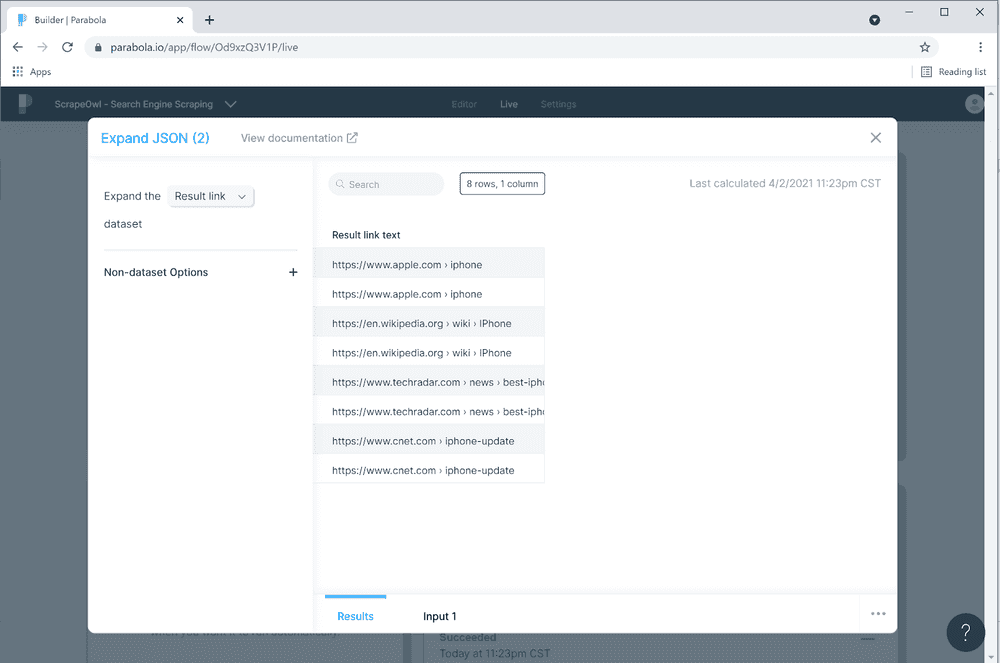Screen dimensions: 1000x663
Task: Close the Builder | Parabola tab
Action: (180, 20)
